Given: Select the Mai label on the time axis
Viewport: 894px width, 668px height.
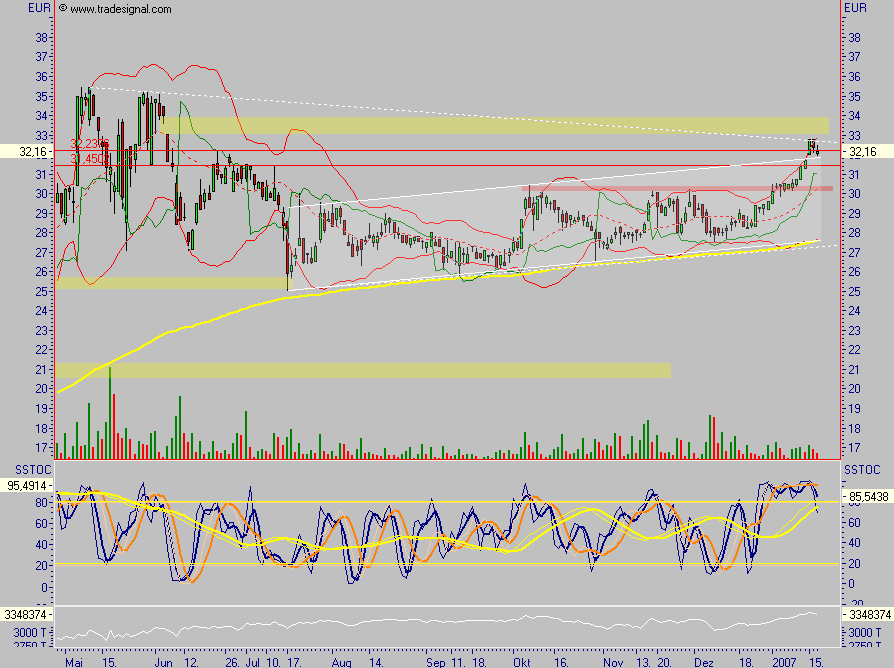Looking at the screenshot, I should click(72, 662).
